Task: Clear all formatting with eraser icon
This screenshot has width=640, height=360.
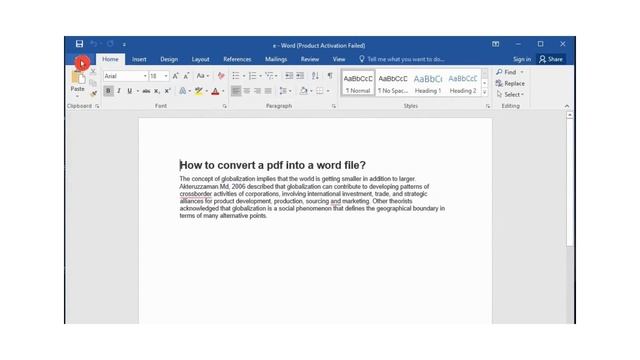Action: point(221,76)
